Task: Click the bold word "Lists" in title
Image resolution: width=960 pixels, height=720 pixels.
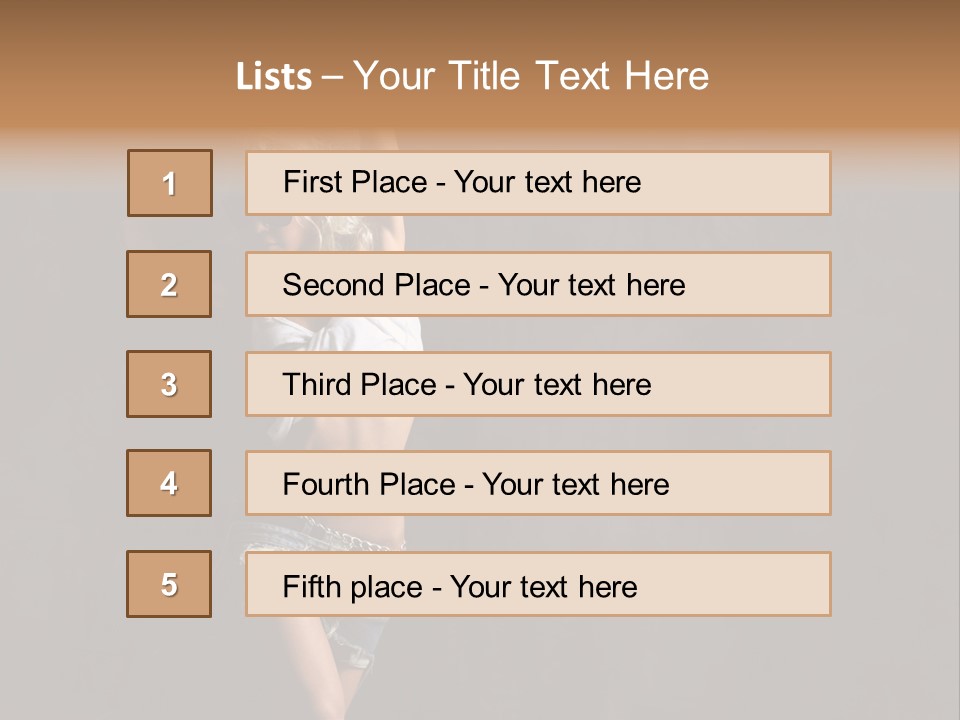Action: (x=274, y=77)
